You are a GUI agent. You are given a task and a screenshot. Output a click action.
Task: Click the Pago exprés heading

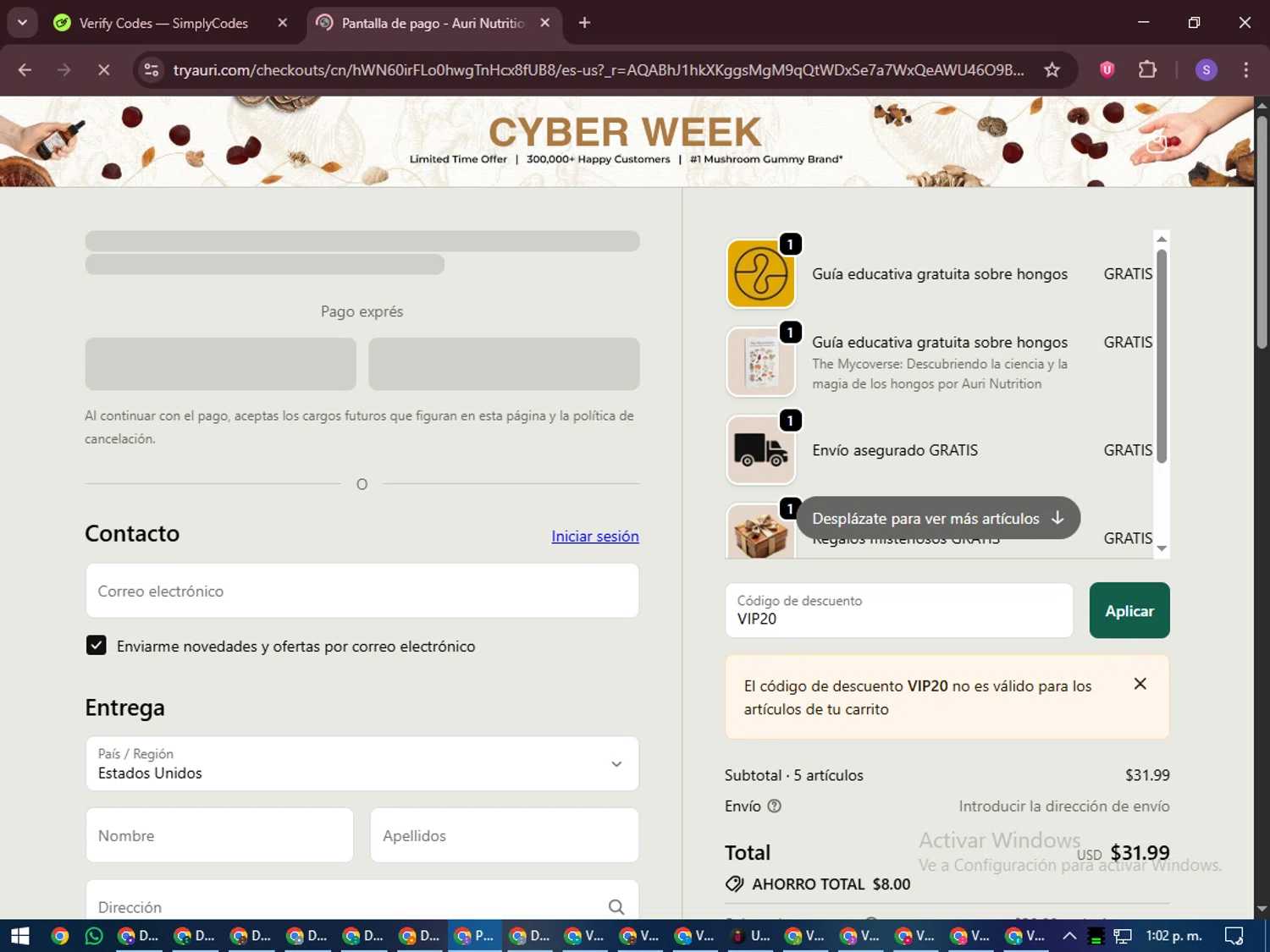click(362, 311)
